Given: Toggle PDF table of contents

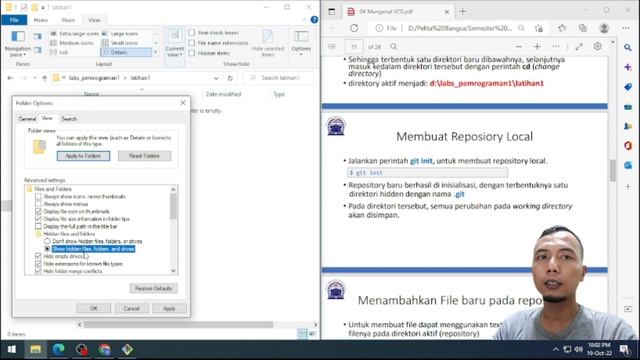Looking at the screenshot, I should coord(332,47).
